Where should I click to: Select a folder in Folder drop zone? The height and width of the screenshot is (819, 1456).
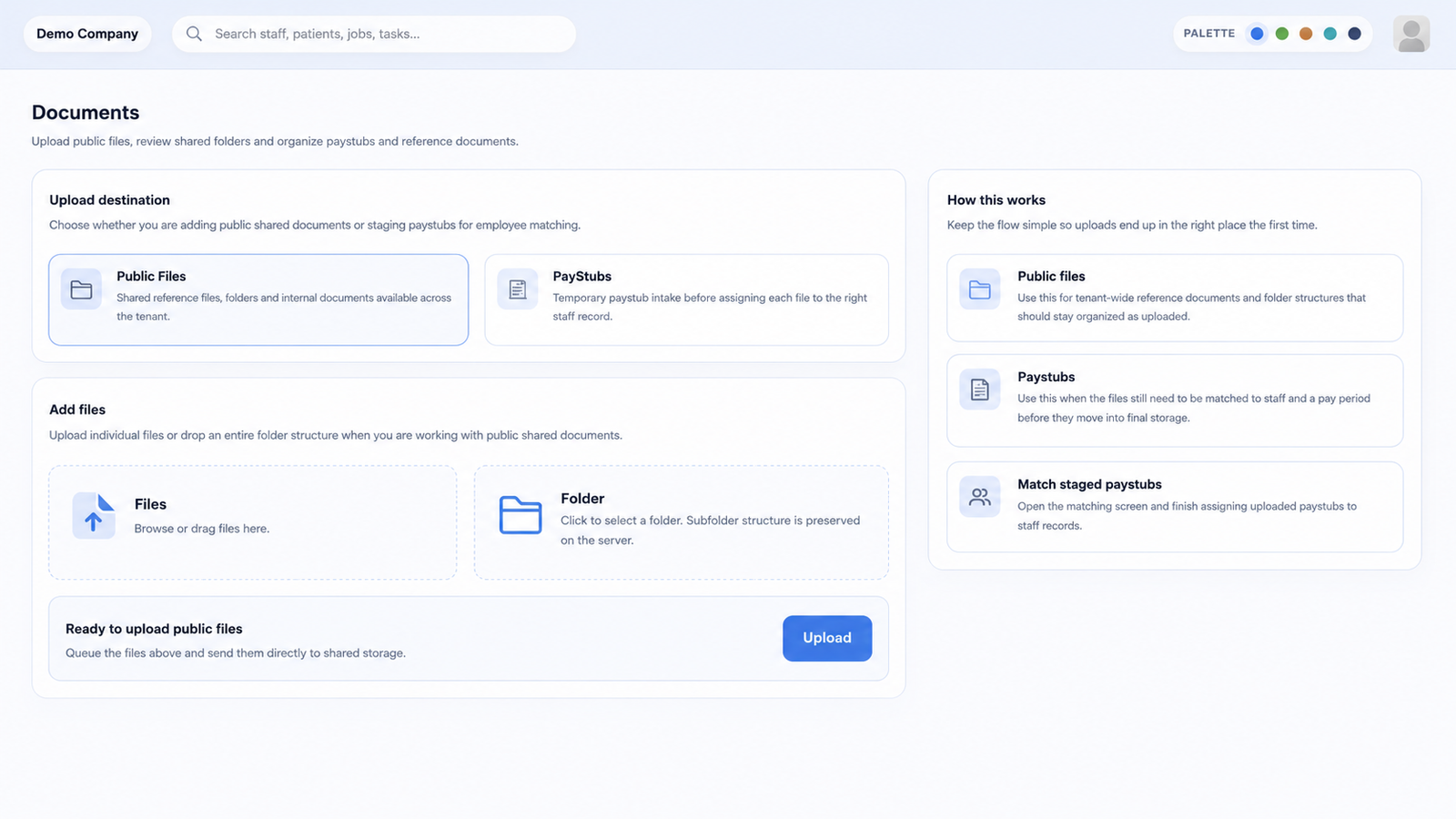[x=682, y=522]
